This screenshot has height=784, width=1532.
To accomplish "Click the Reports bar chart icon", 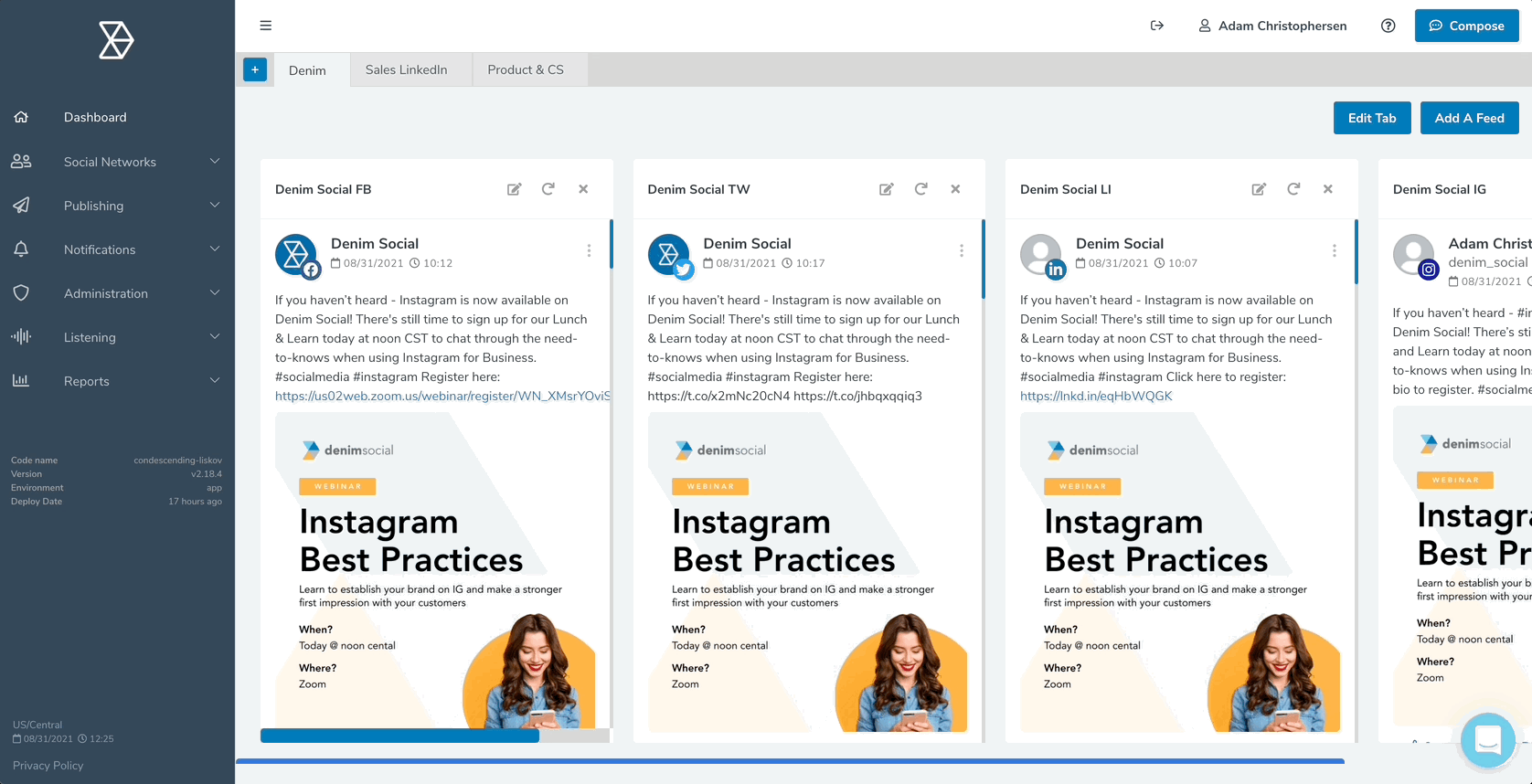I will (21, 381).
